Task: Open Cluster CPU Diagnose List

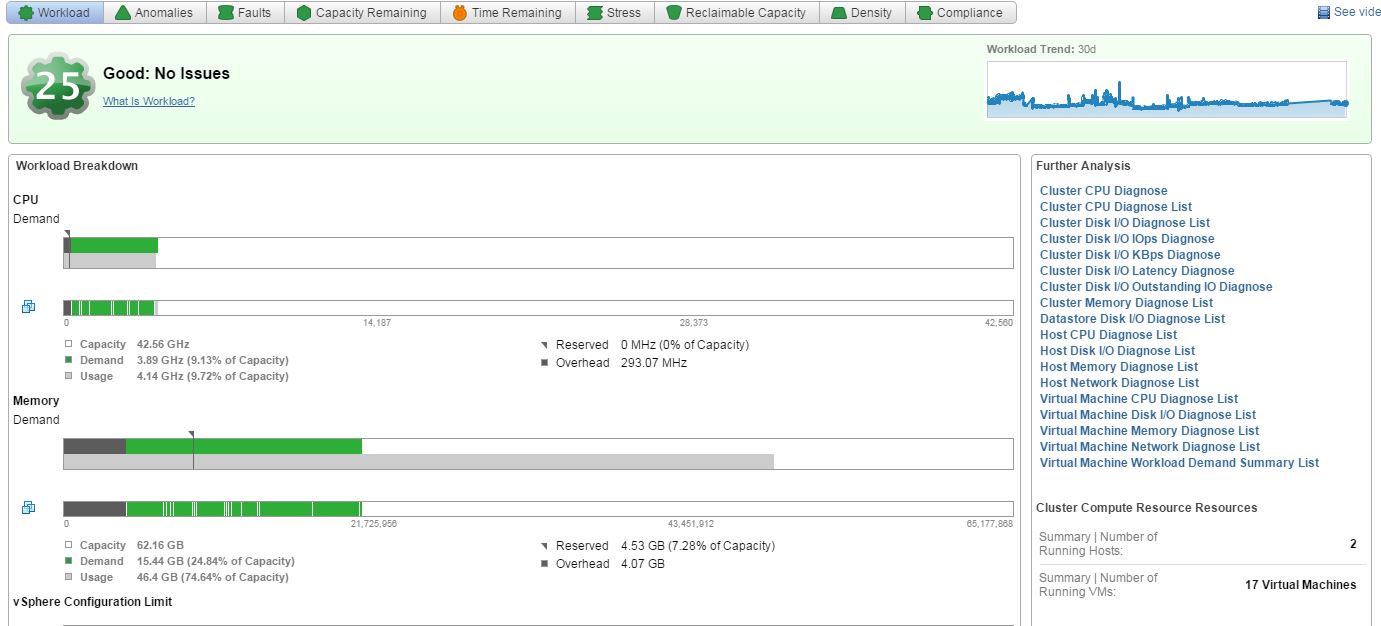Action: (1116, 207)
